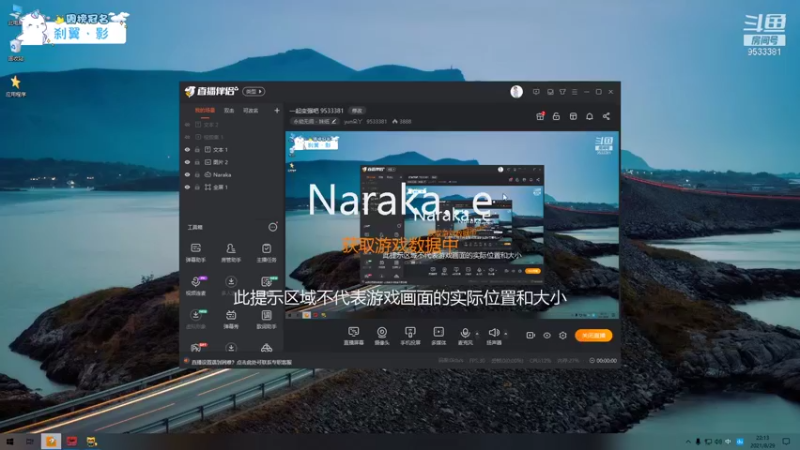Toggle the lock on the 文本 1 layer

pos(197,149)
